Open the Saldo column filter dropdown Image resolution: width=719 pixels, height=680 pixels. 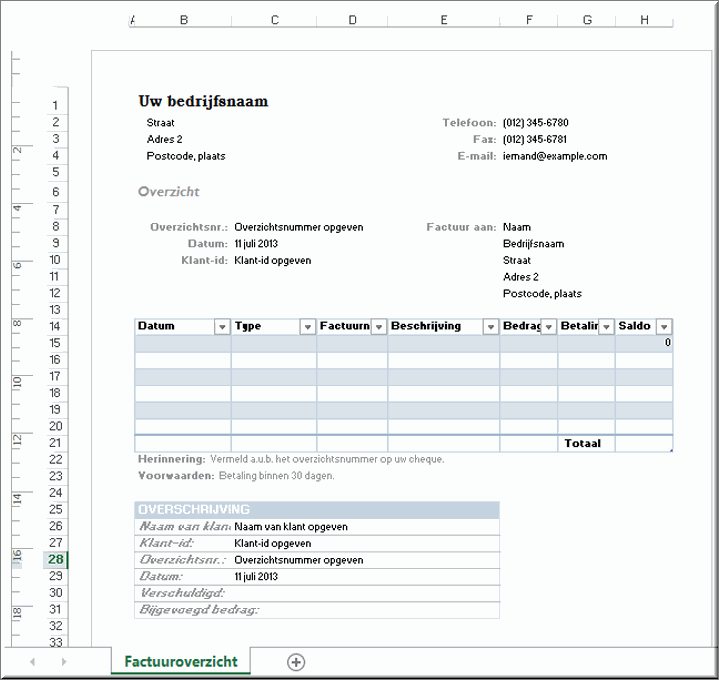point(663,327)
